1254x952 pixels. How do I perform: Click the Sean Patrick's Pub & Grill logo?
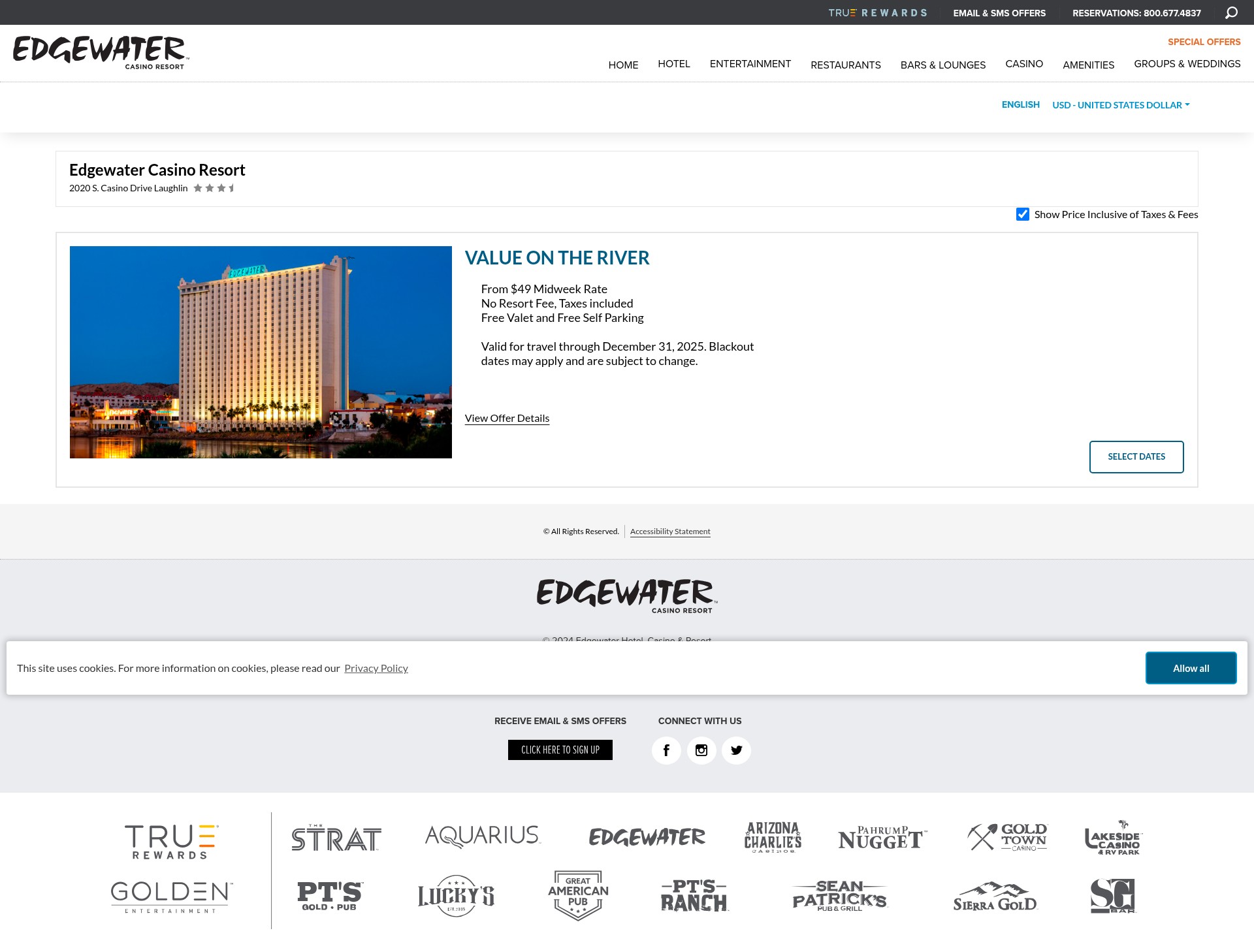click(840, 896)
